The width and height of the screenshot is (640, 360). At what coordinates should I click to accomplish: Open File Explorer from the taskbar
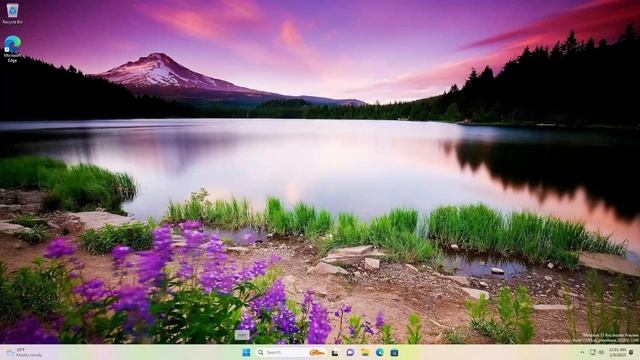(x=364, y=352)
